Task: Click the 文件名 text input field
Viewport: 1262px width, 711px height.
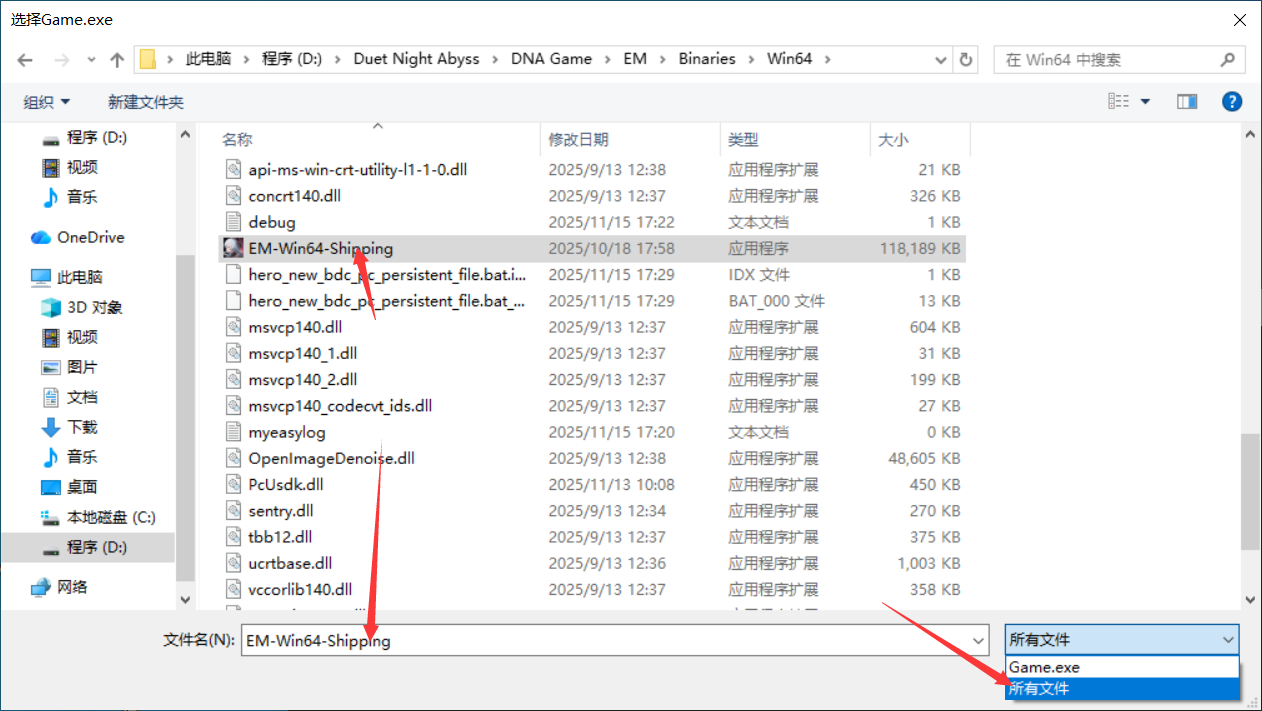Action: pos(600,640)
